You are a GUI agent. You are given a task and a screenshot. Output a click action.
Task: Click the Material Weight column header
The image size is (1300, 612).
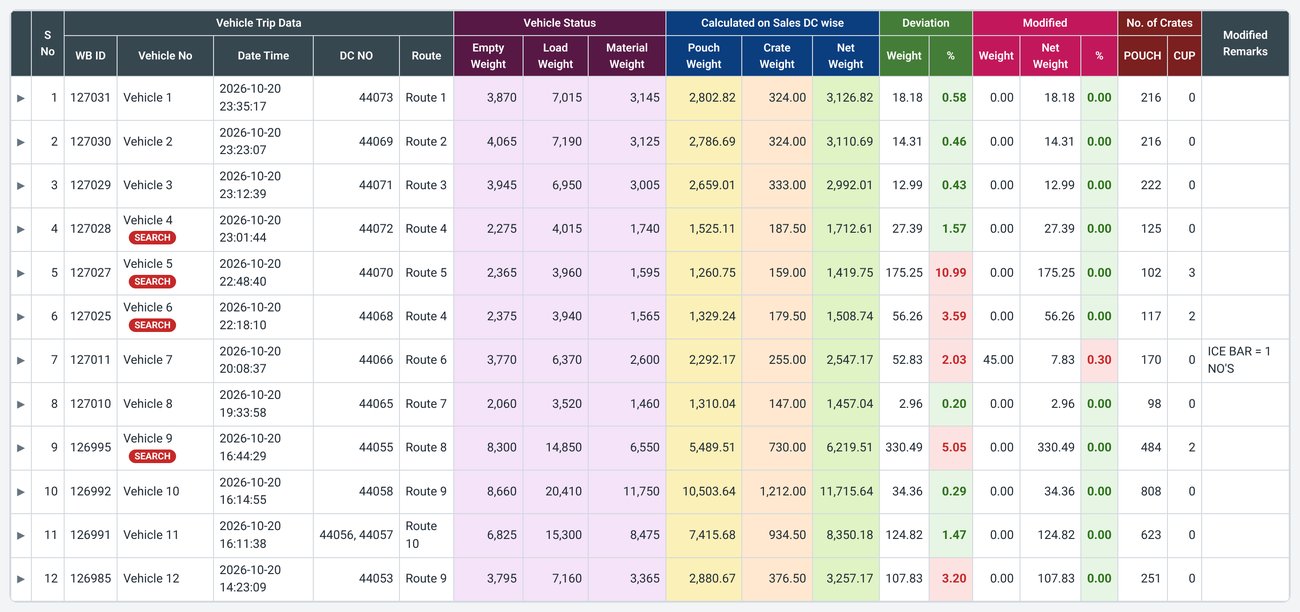pos(627,56)
